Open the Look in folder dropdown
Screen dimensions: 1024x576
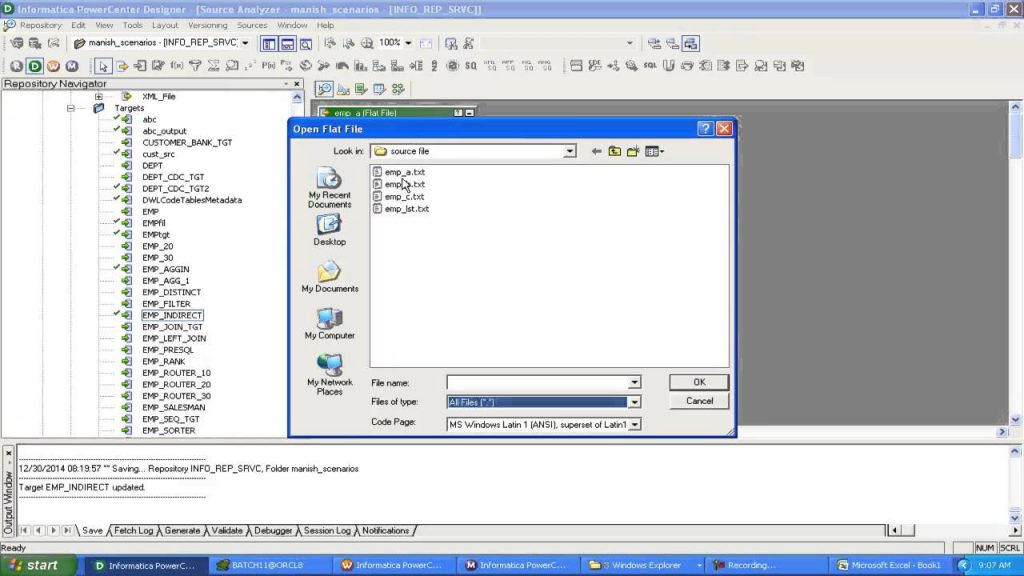[569, 152]
